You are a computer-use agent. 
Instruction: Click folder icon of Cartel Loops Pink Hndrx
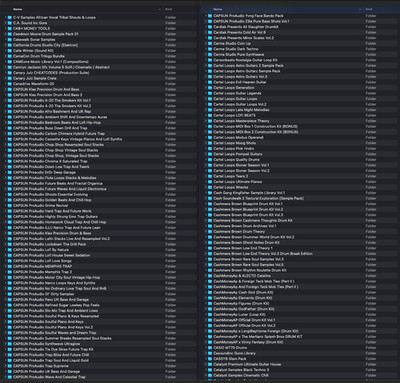210,149
